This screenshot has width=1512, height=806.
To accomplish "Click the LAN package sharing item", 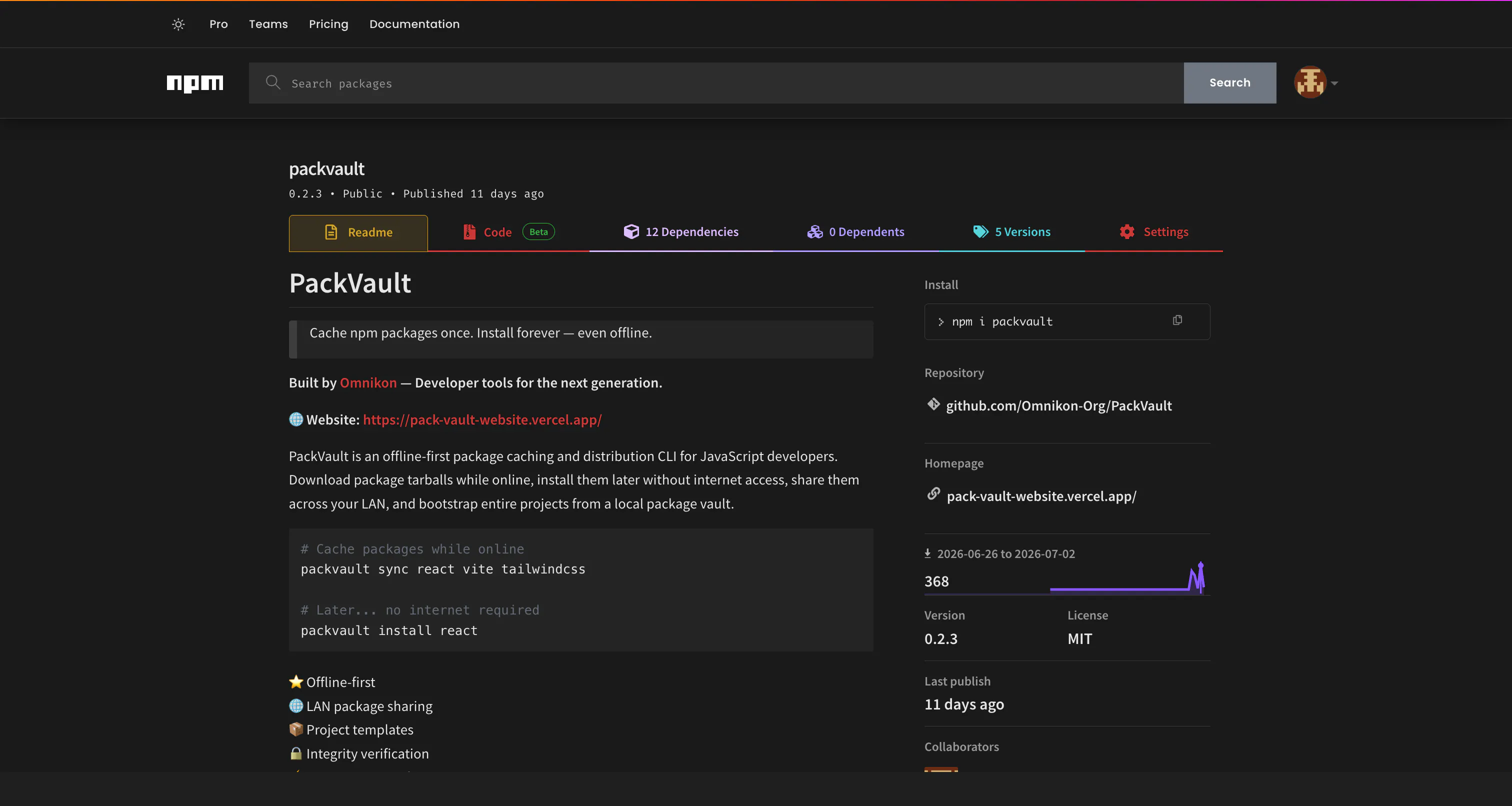I will [x=360, y=706].
